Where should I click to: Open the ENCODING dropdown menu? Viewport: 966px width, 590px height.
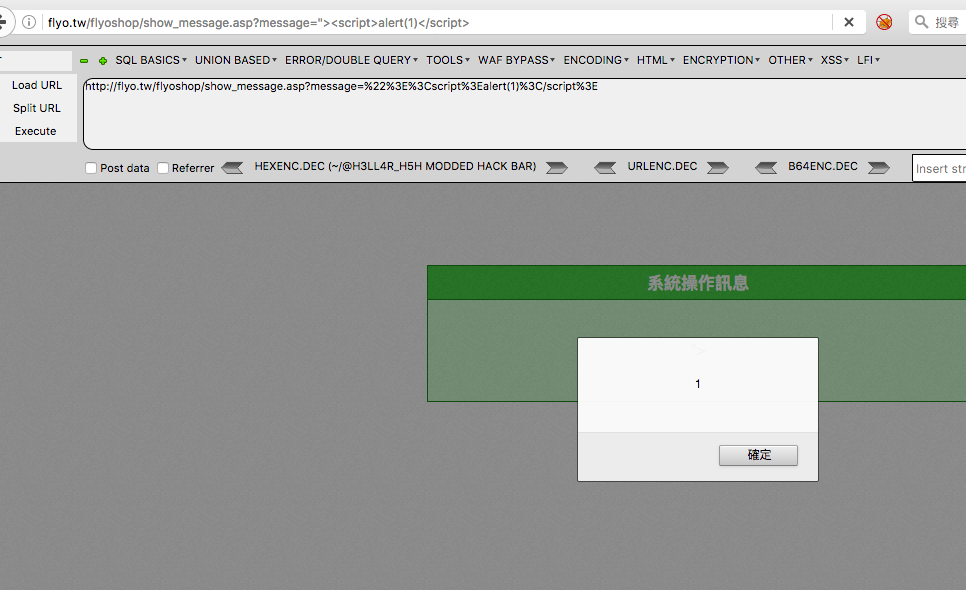click(x=596, y=60)
